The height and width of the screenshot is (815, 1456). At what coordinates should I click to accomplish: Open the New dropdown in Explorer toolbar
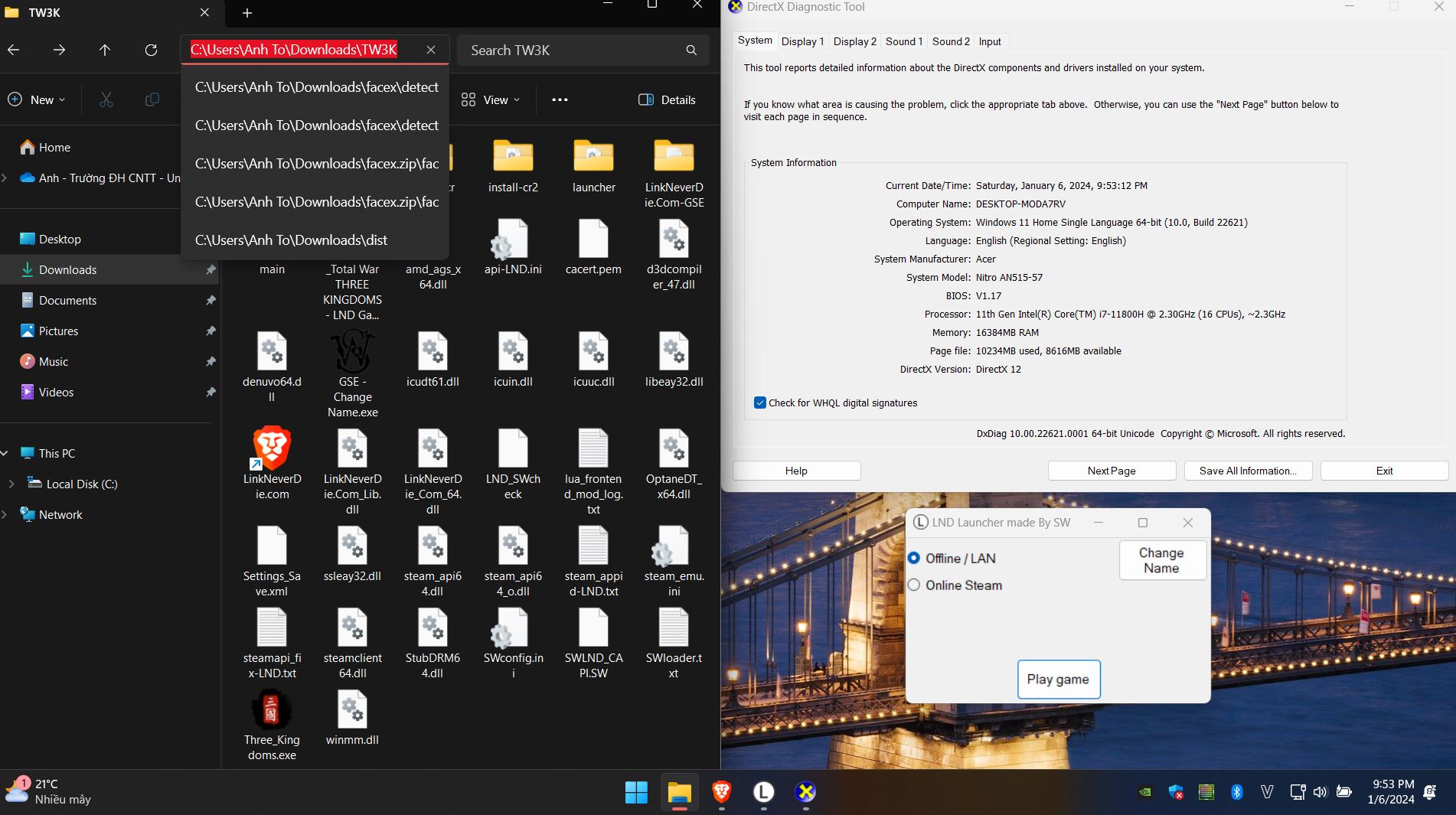coord(37,100)
